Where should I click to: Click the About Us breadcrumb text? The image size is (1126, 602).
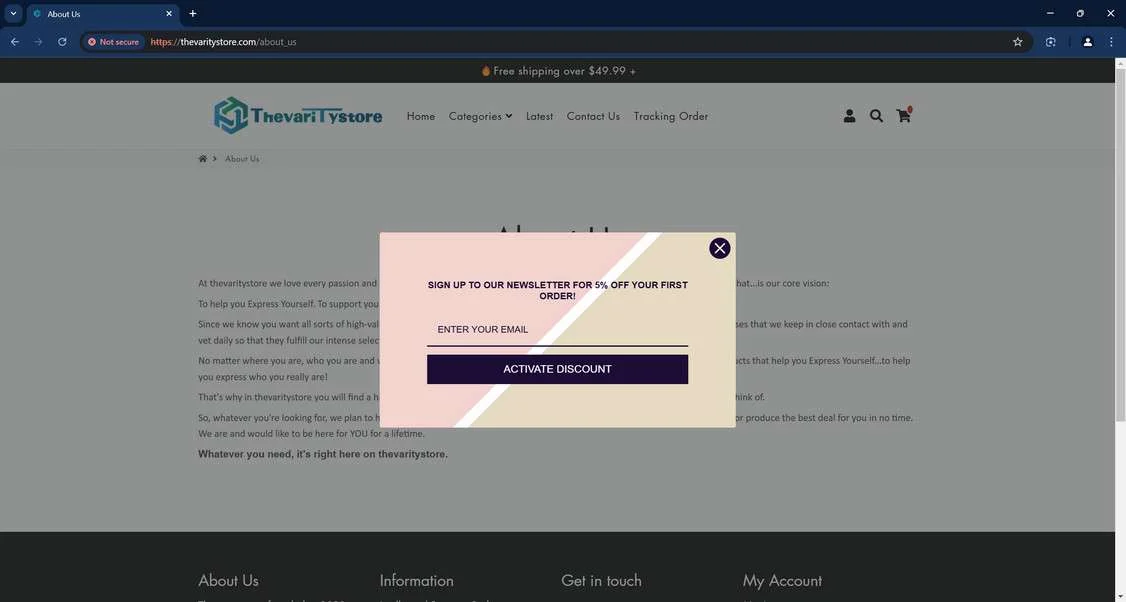[x=242, y=159]
